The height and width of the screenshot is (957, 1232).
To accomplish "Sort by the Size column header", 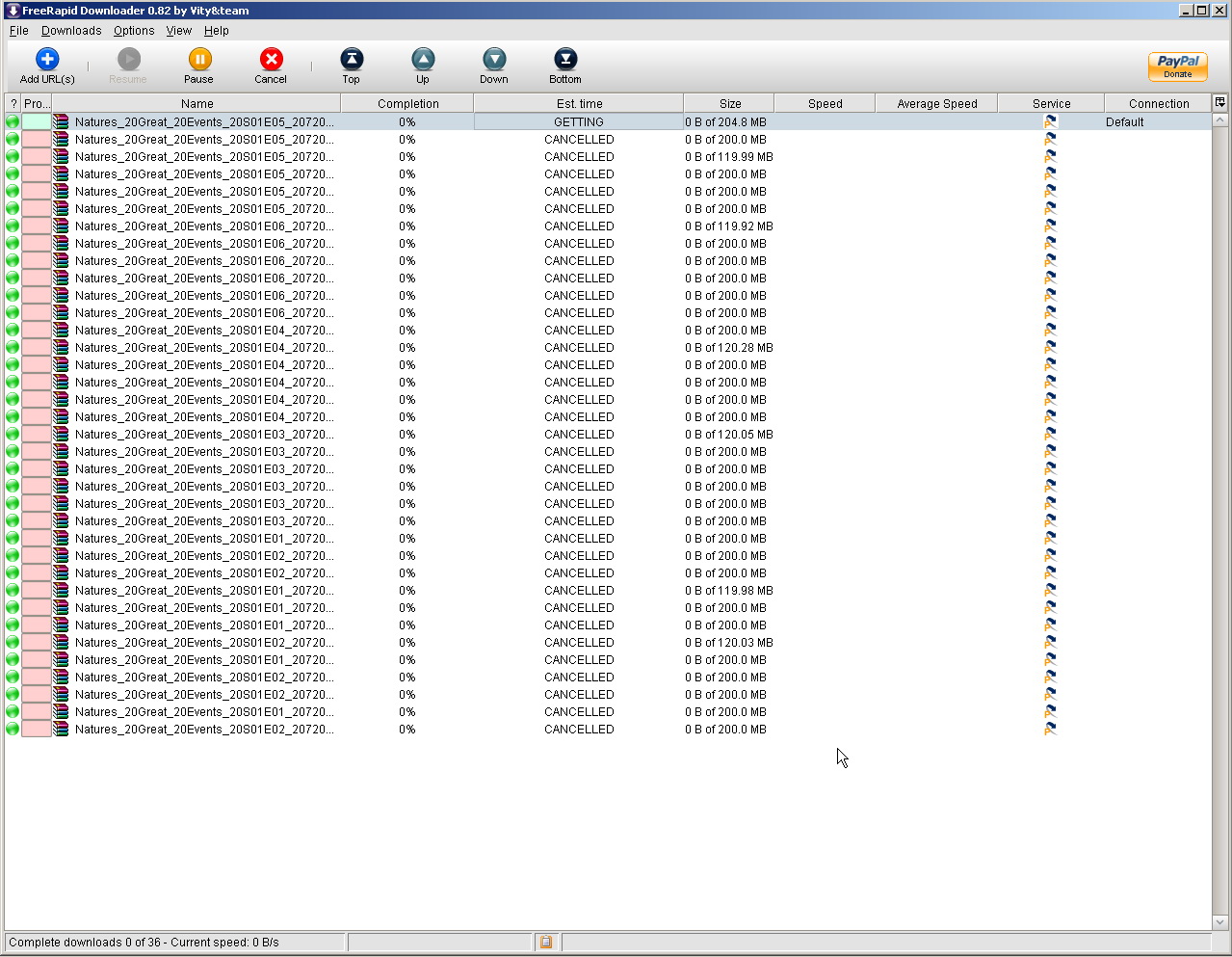I will point(730,104).
